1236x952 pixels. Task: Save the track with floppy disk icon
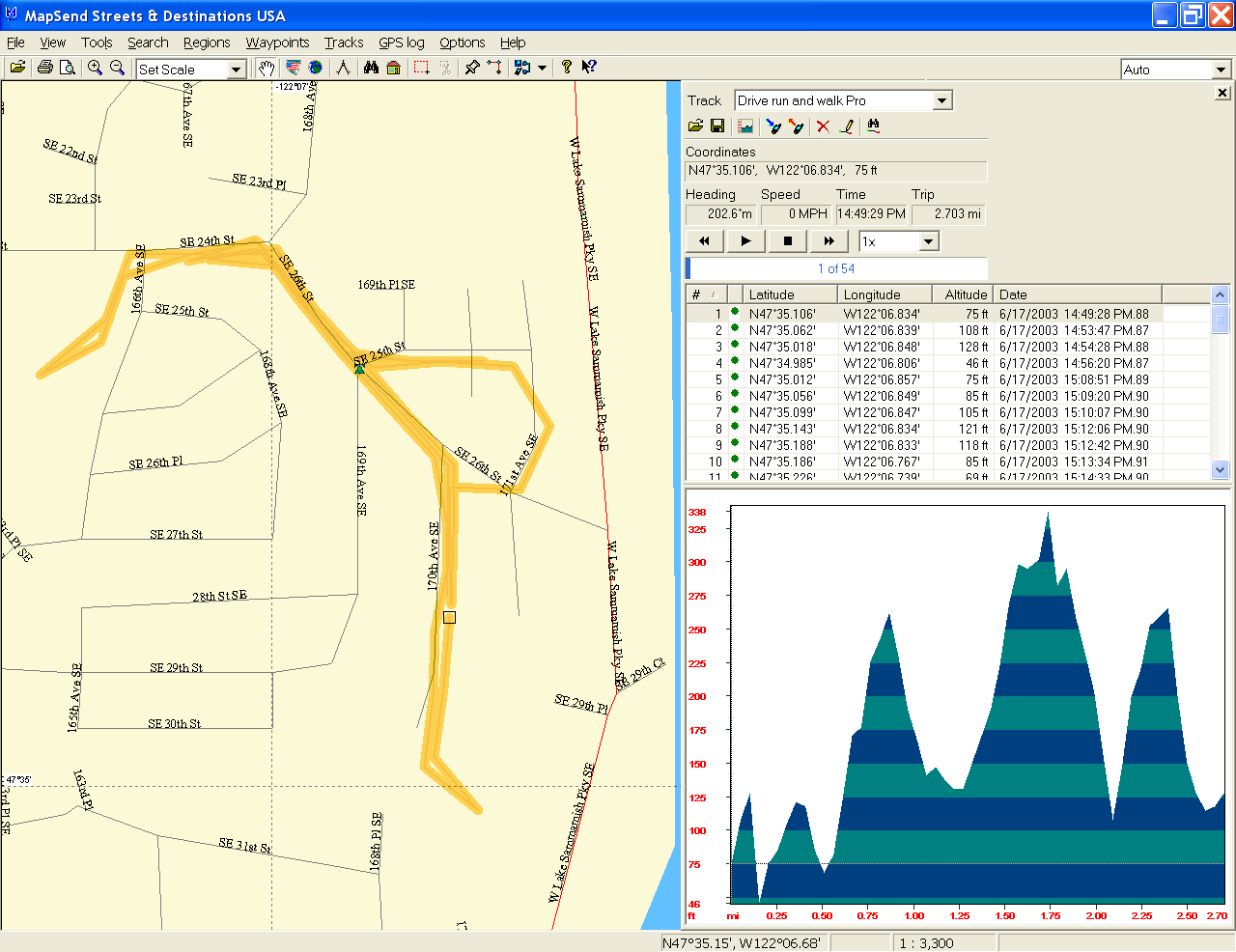click(717, 126)
